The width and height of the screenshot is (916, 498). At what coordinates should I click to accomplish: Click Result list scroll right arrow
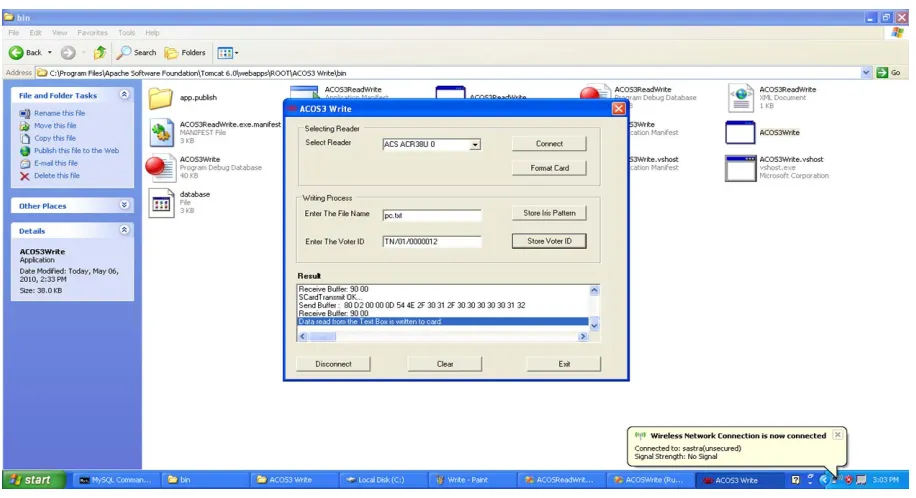tap(582, 337)
